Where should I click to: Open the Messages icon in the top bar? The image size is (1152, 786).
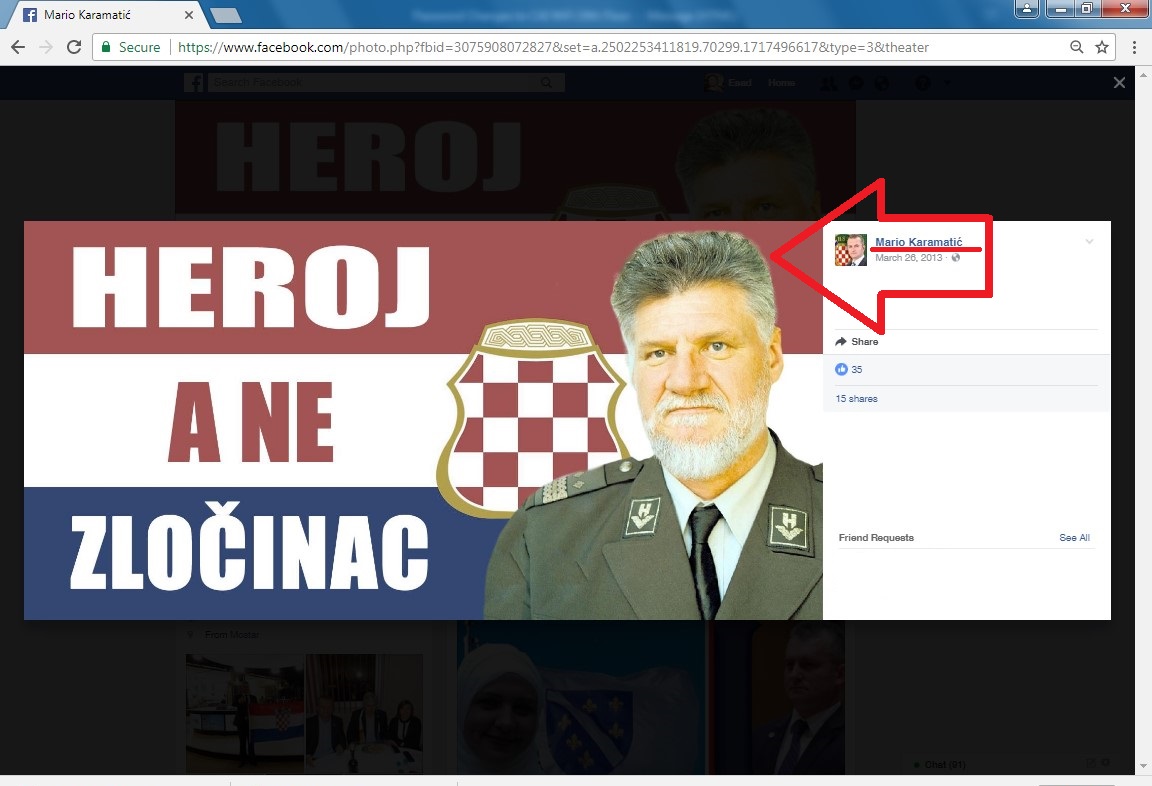(855, 83)
